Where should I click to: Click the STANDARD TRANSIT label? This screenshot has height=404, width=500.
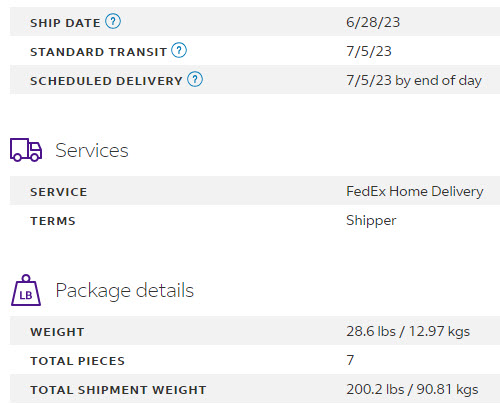tap(98, 52)
